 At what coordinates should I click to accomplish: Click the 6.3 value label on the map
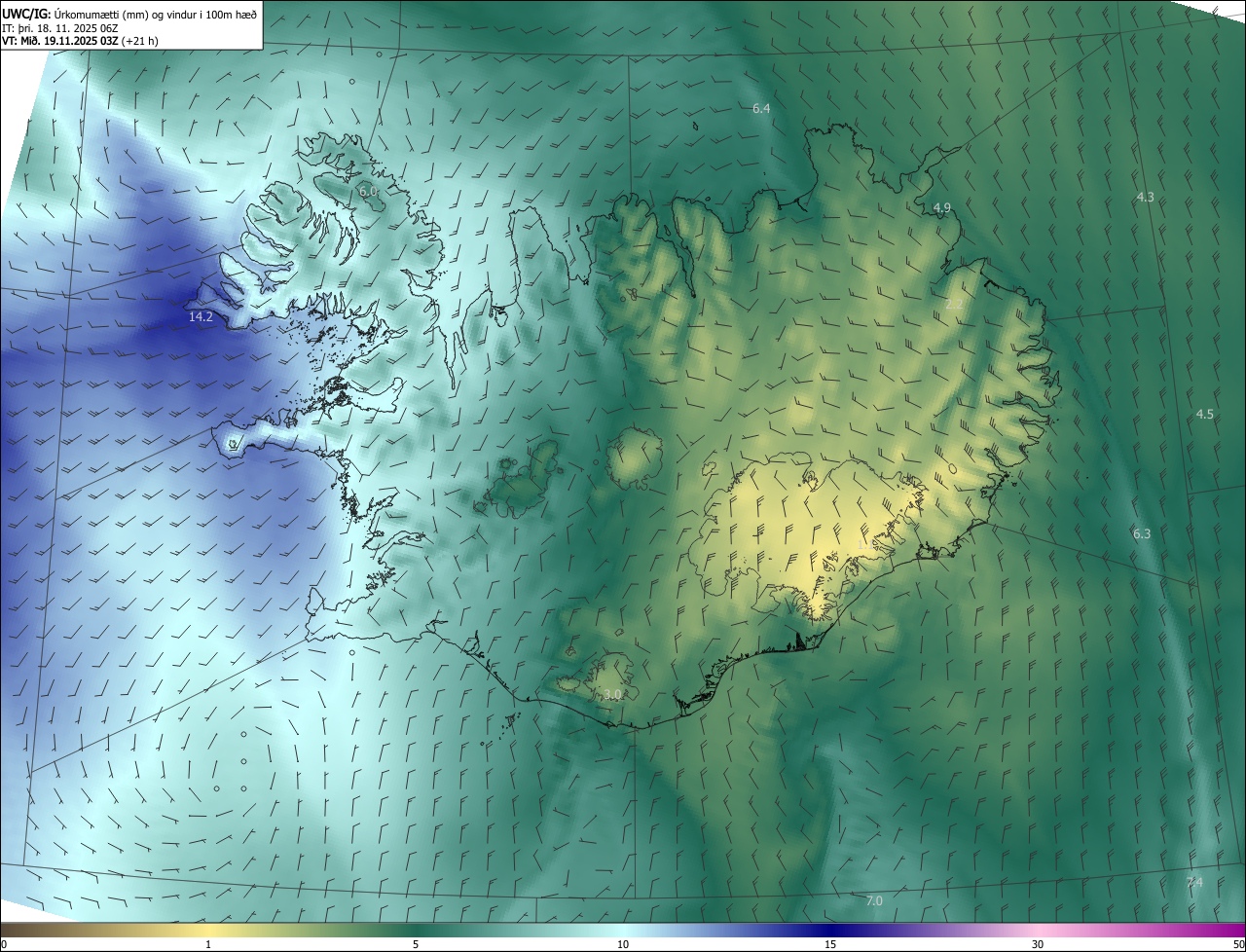pyautogui.click(x=1142, y=534)
